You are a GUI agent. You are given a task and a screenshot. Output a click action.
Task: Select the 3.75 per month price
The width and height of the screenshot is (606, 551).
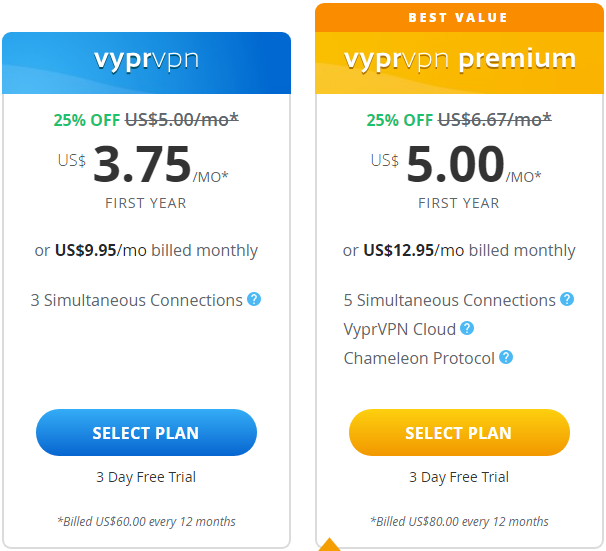click(x=143, y=164)
